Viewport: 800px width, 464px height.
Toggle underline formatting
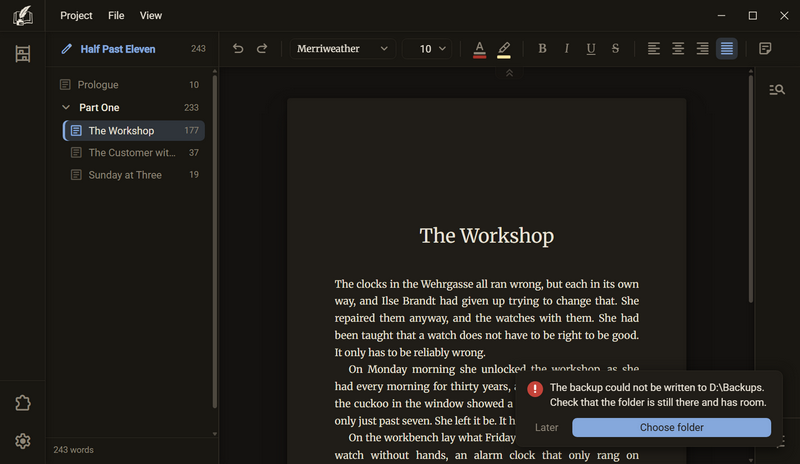click(x=591, y=48)
